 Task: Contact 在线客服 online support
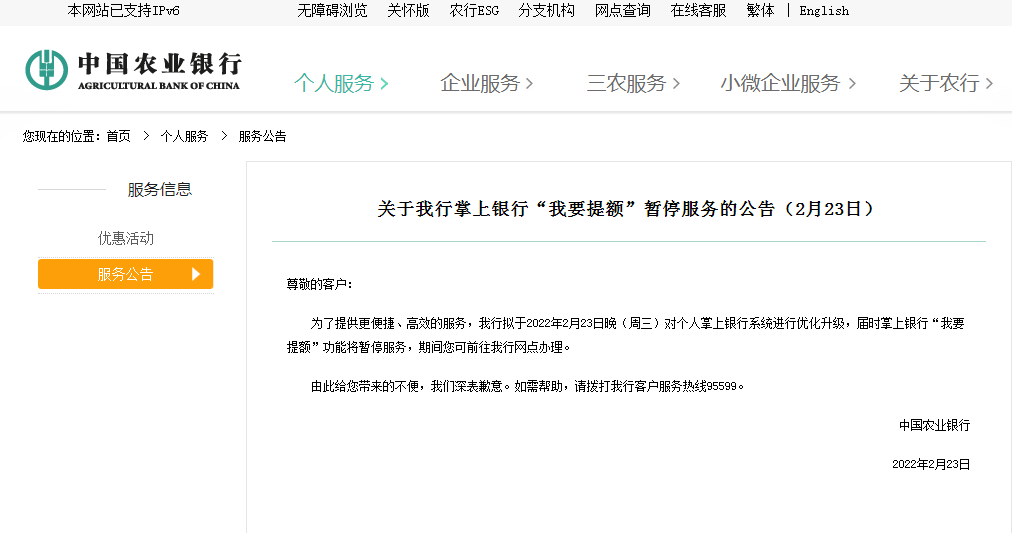[698, 11]
